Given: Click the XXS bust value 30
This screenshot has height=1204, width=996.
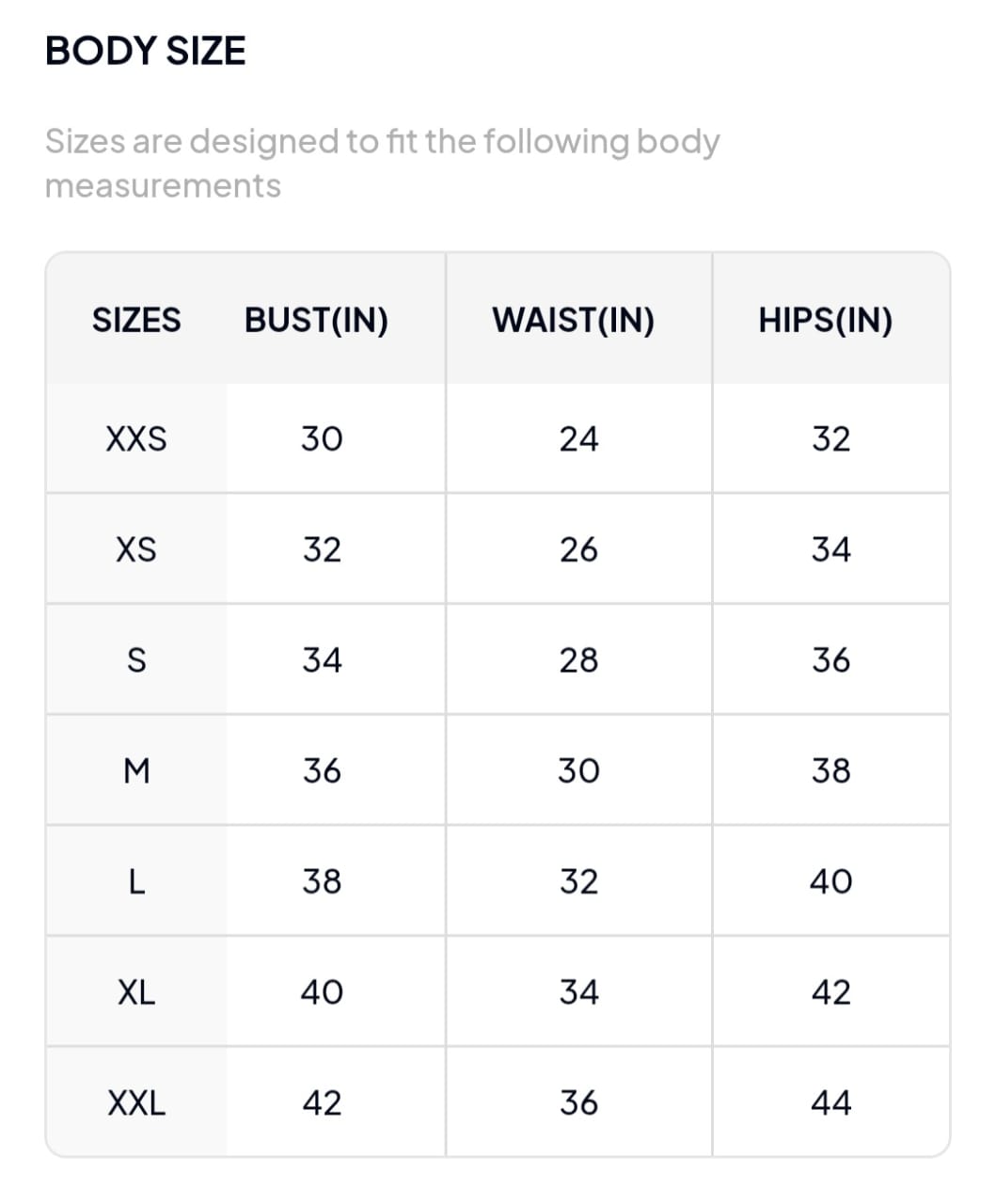Looking at the screenshot, I should click(x=322, y=439).
